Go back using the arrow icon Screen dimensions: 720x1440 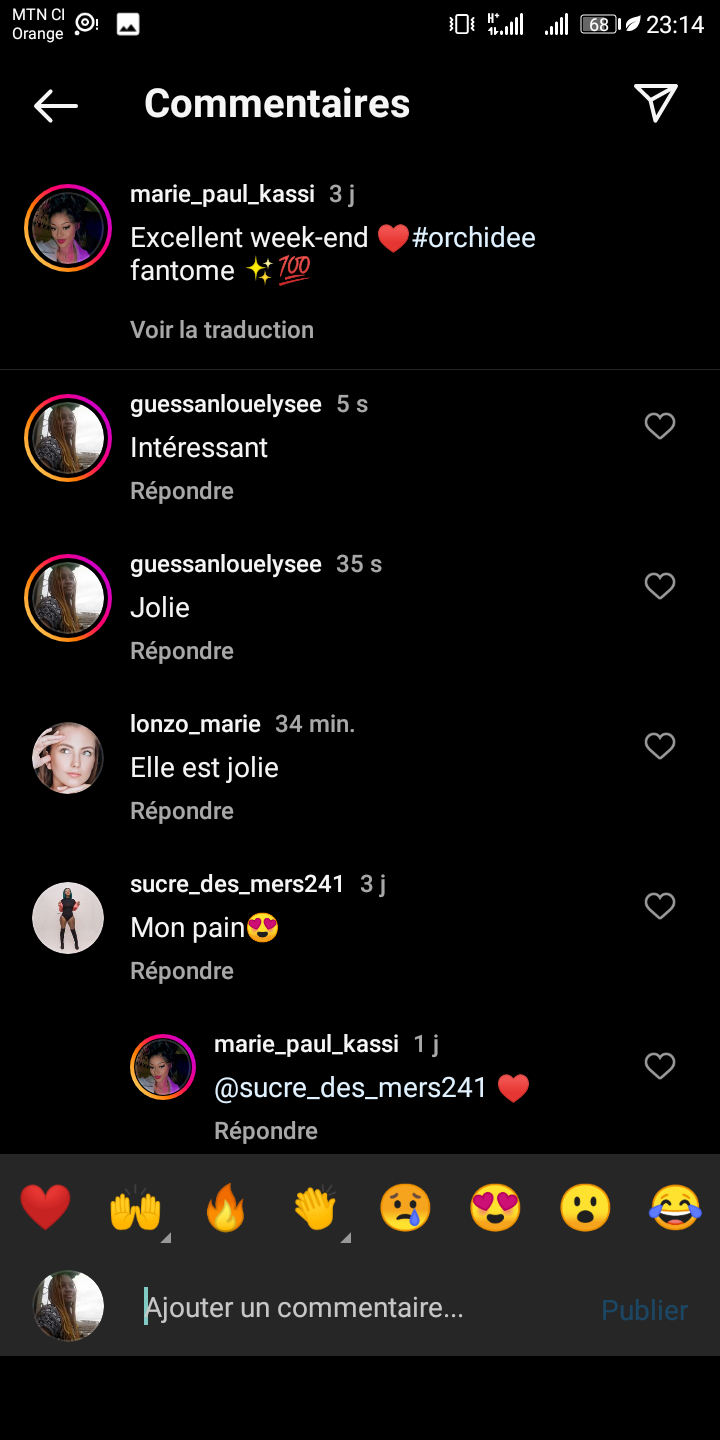tap(56, 105)
